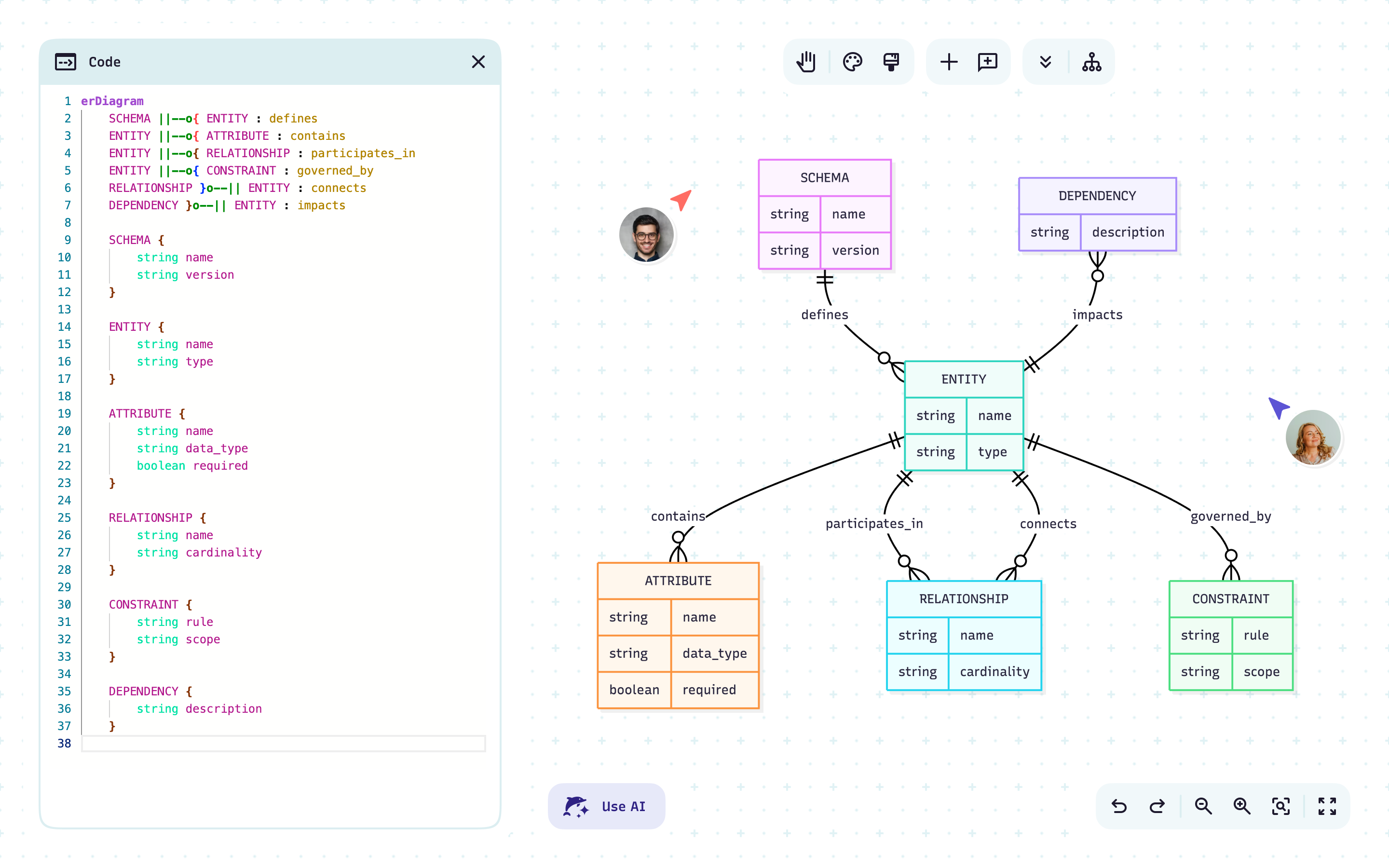The image size is (1389, 868).
Task: Zoom to fit the diagram
Action: (x=1280, y=806)
